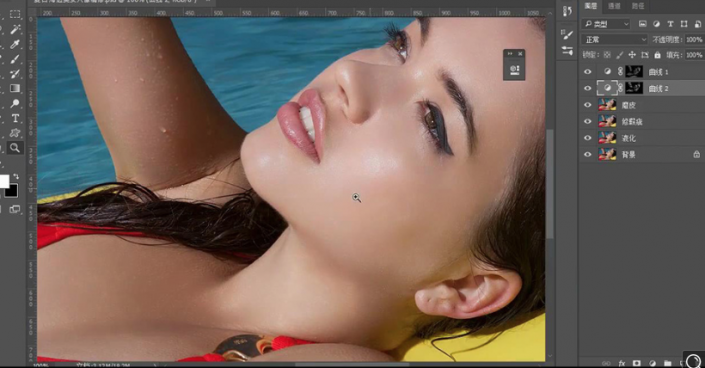
Task: Toggle prevent artboard auto-nesting lock
Action: click(645, 55)
